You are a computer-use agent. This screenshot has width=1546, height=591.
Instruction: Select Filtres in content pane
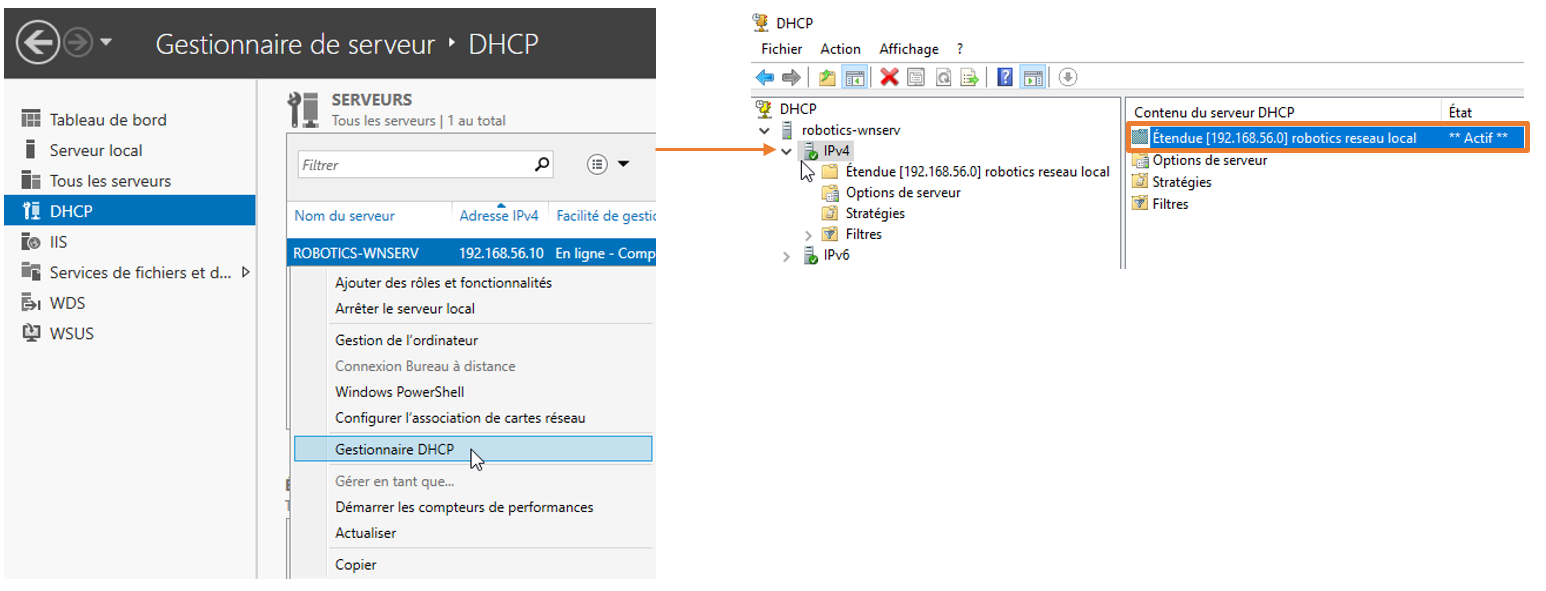[x=1170, y=204]
